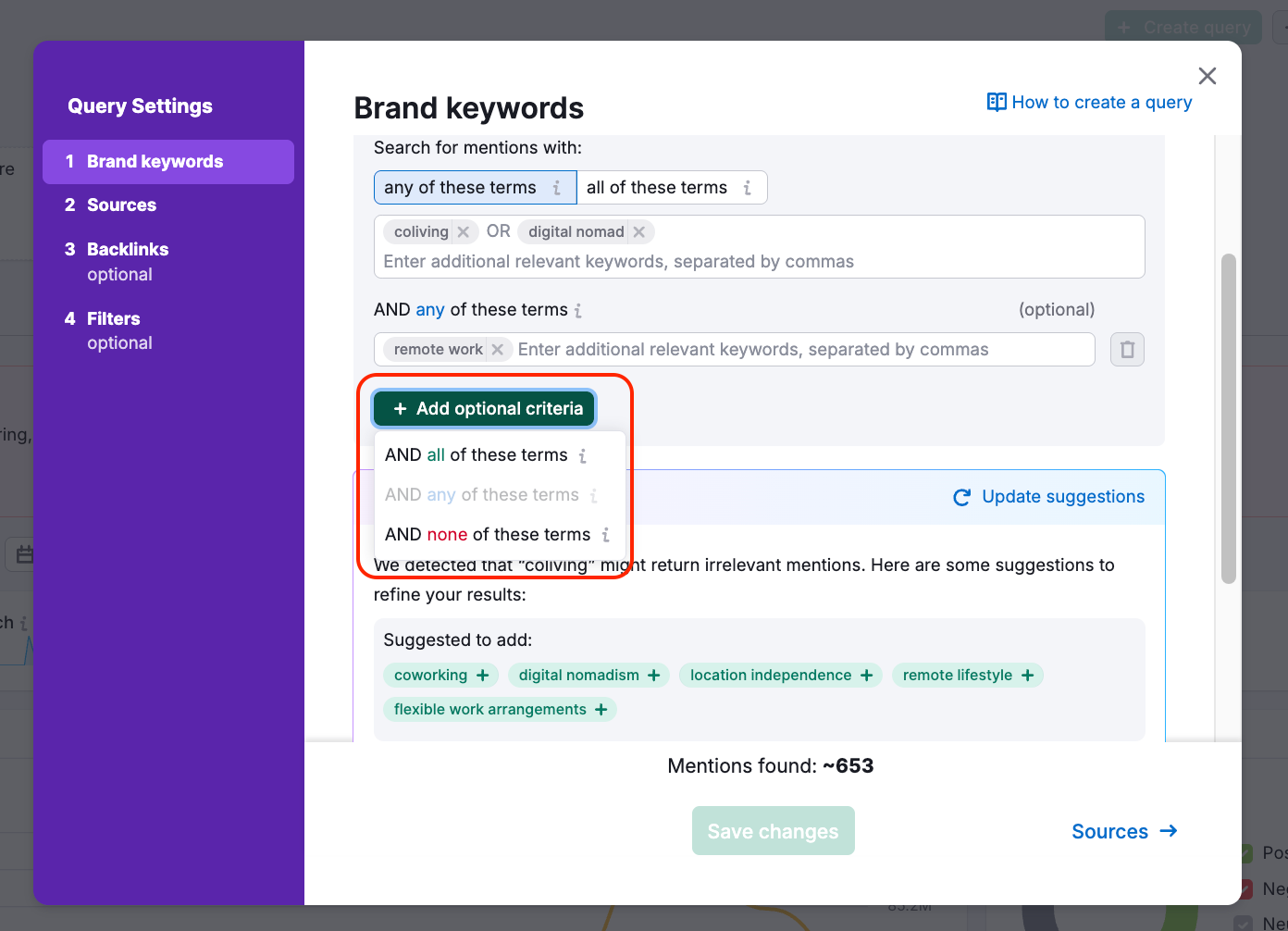The width and height of the screenshot is (1288, 931).
Task: Click the Sources next arrow link
Action: pyautogui.click(x=1124, y=832)
